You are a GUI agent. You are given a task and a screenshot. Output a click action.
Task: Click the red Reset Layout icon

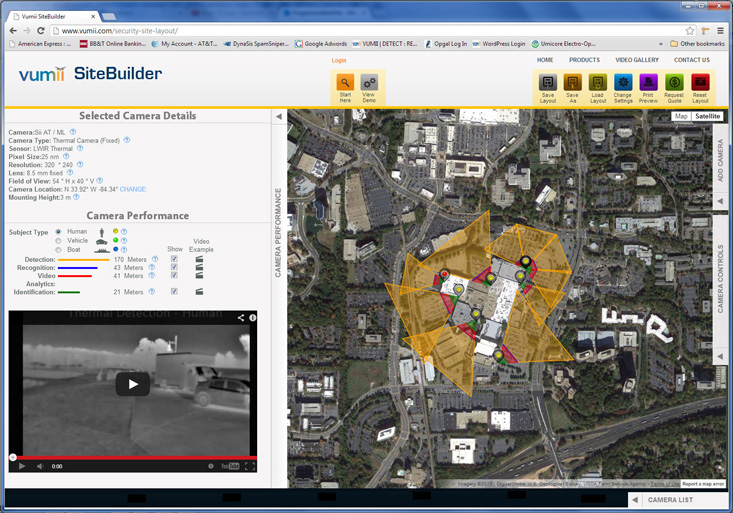tap(700, 83)
